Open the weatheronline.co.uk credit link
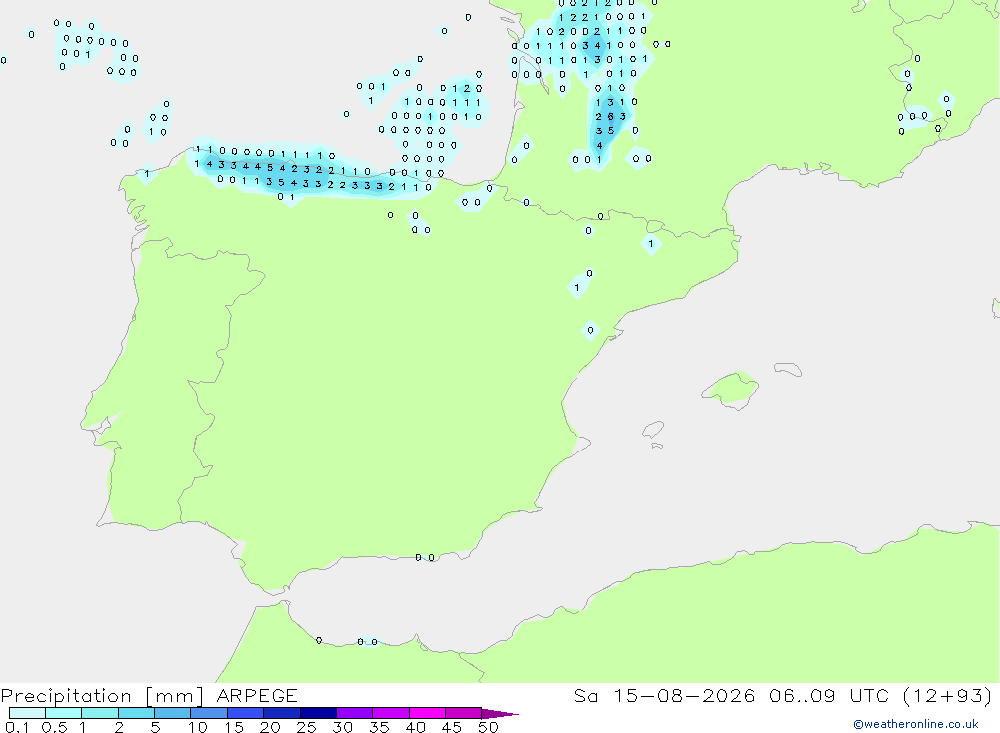The width and height of the screenshot is (1000, 733). coord(916,724)
